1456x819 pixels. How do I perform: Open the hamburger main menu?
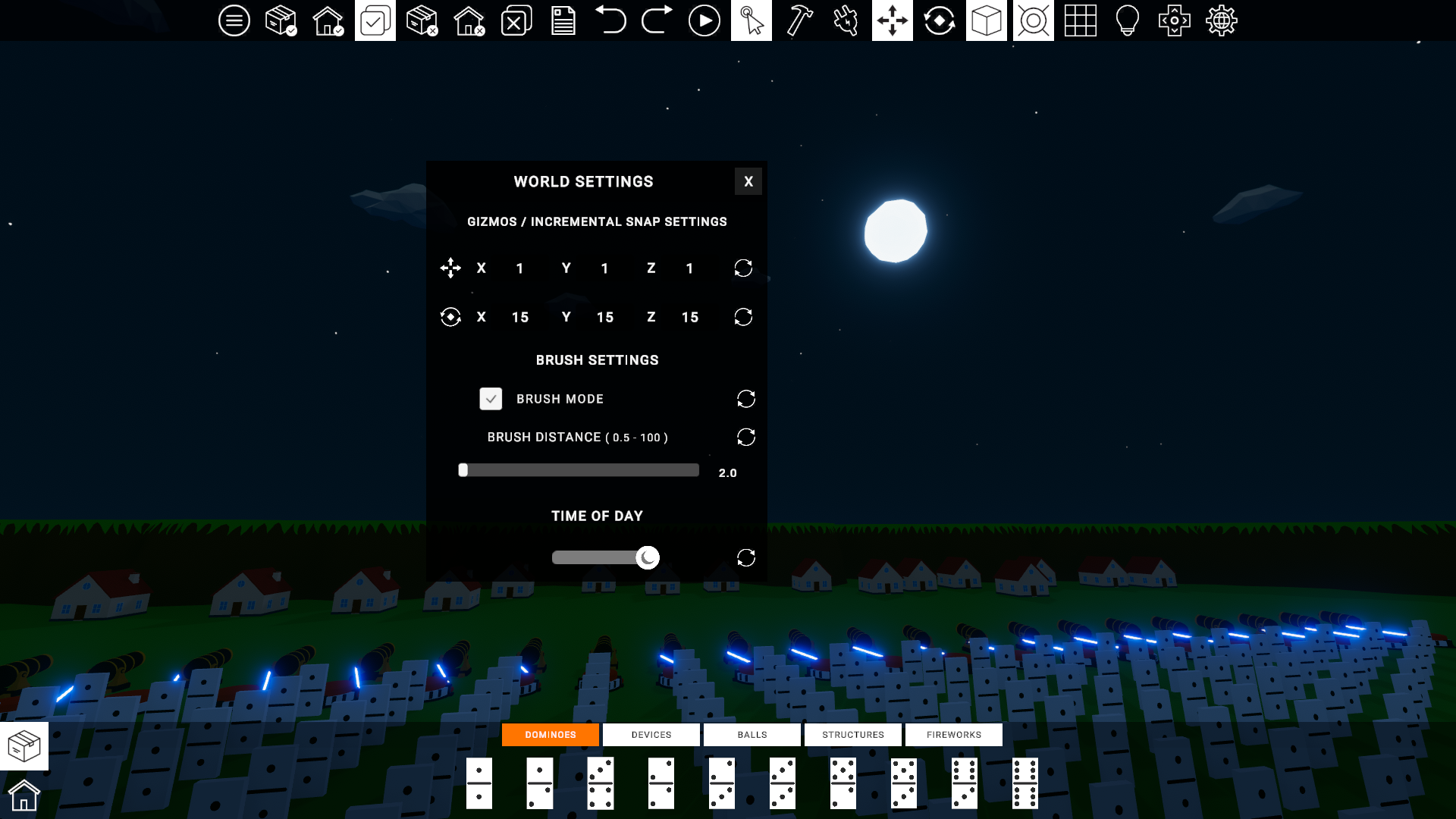point(234,20)
